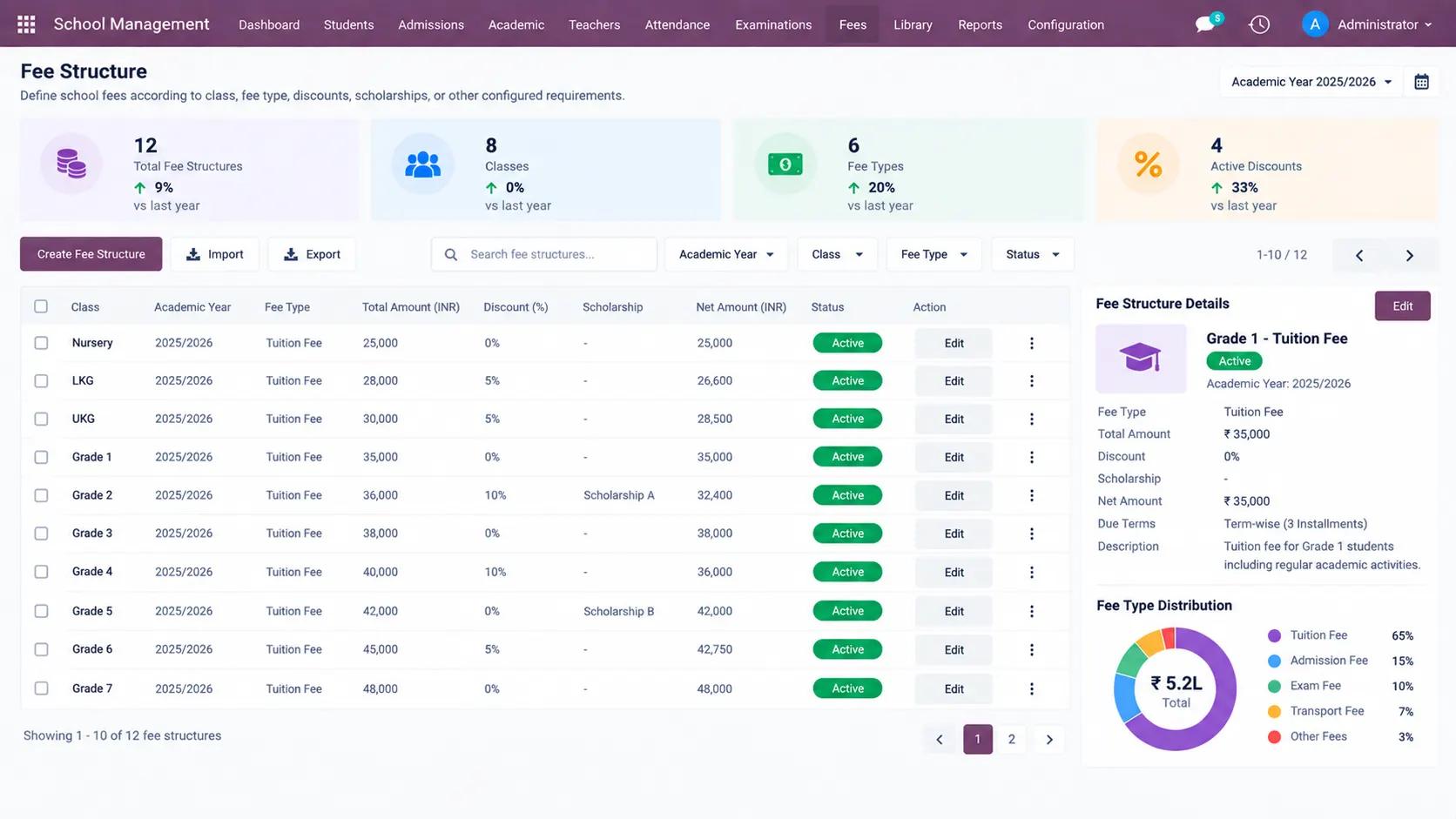Click the graduation cap thumbnail in details
This screenshot has height=819, width=1456.
pos(1141,359)
